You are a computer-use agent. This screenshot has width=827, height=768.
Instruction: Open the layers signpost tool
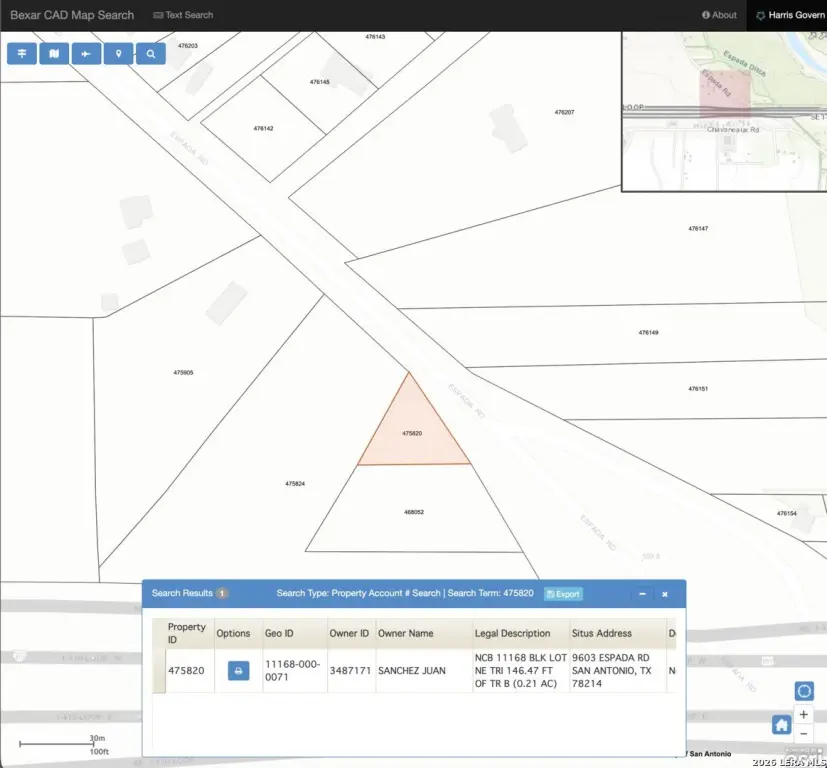(22, 54)
